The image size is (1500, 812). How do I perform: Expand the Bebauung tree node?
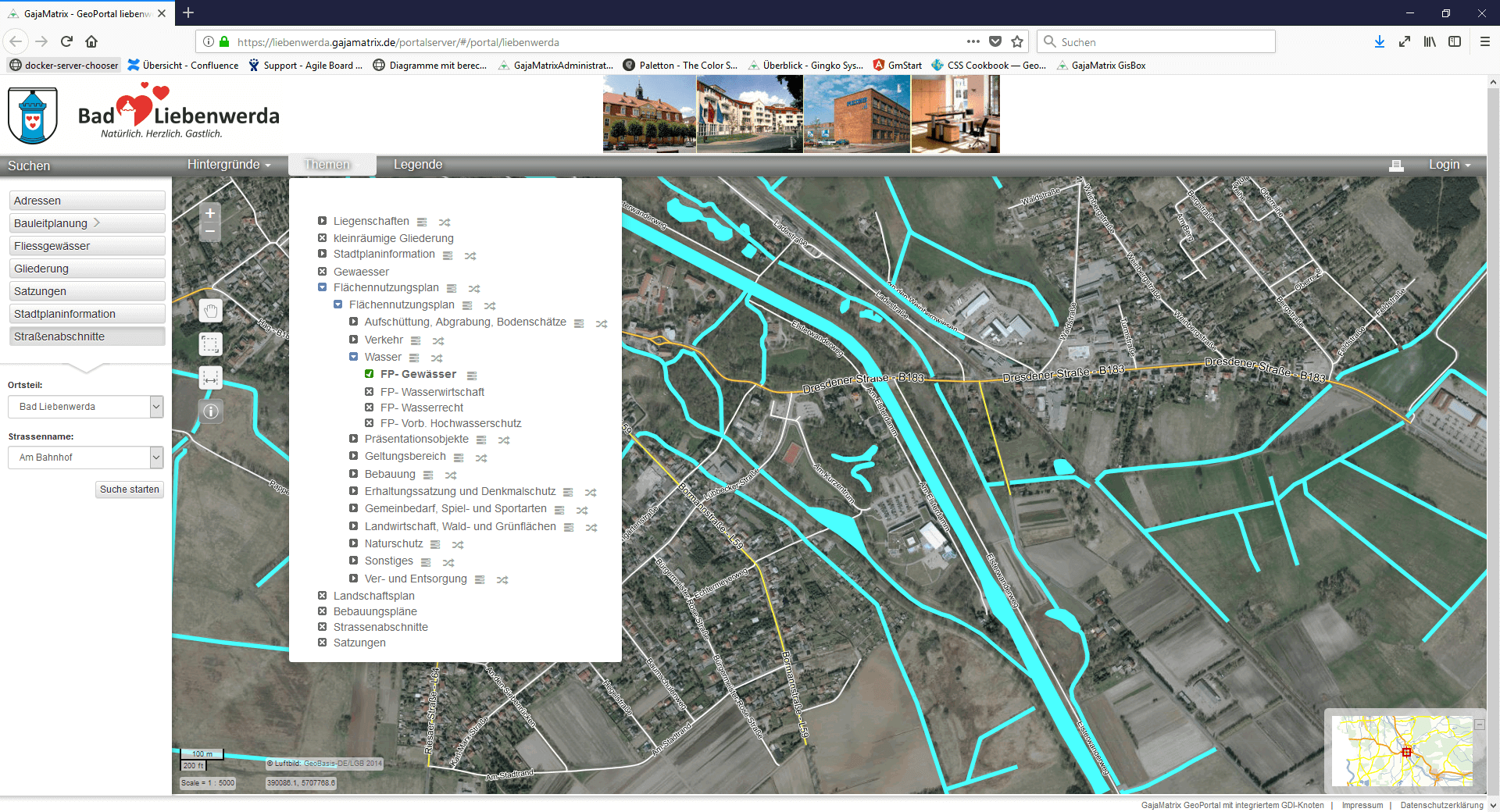click(354, 474)
